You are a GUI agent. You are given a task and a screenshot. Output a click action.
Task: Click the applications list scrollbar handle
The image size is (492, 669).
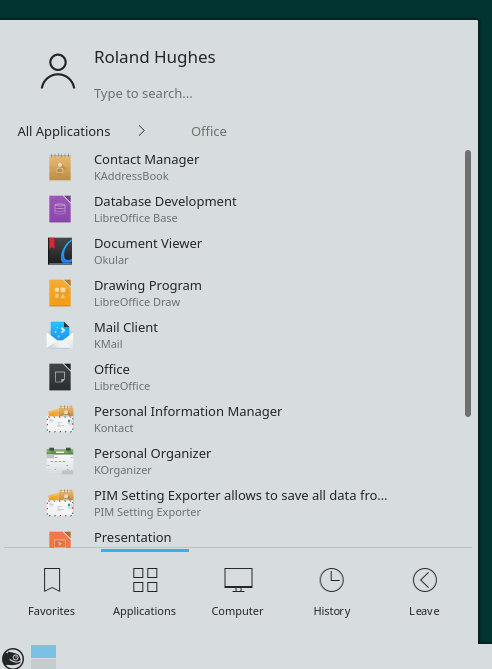[x=468, y=283]
